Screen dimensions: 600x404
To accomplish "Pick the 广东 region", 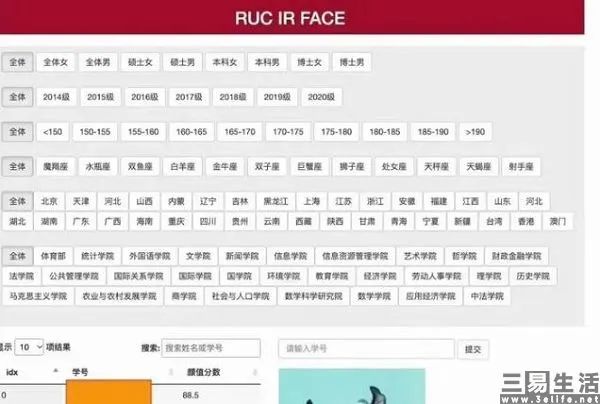I will 81,222.
